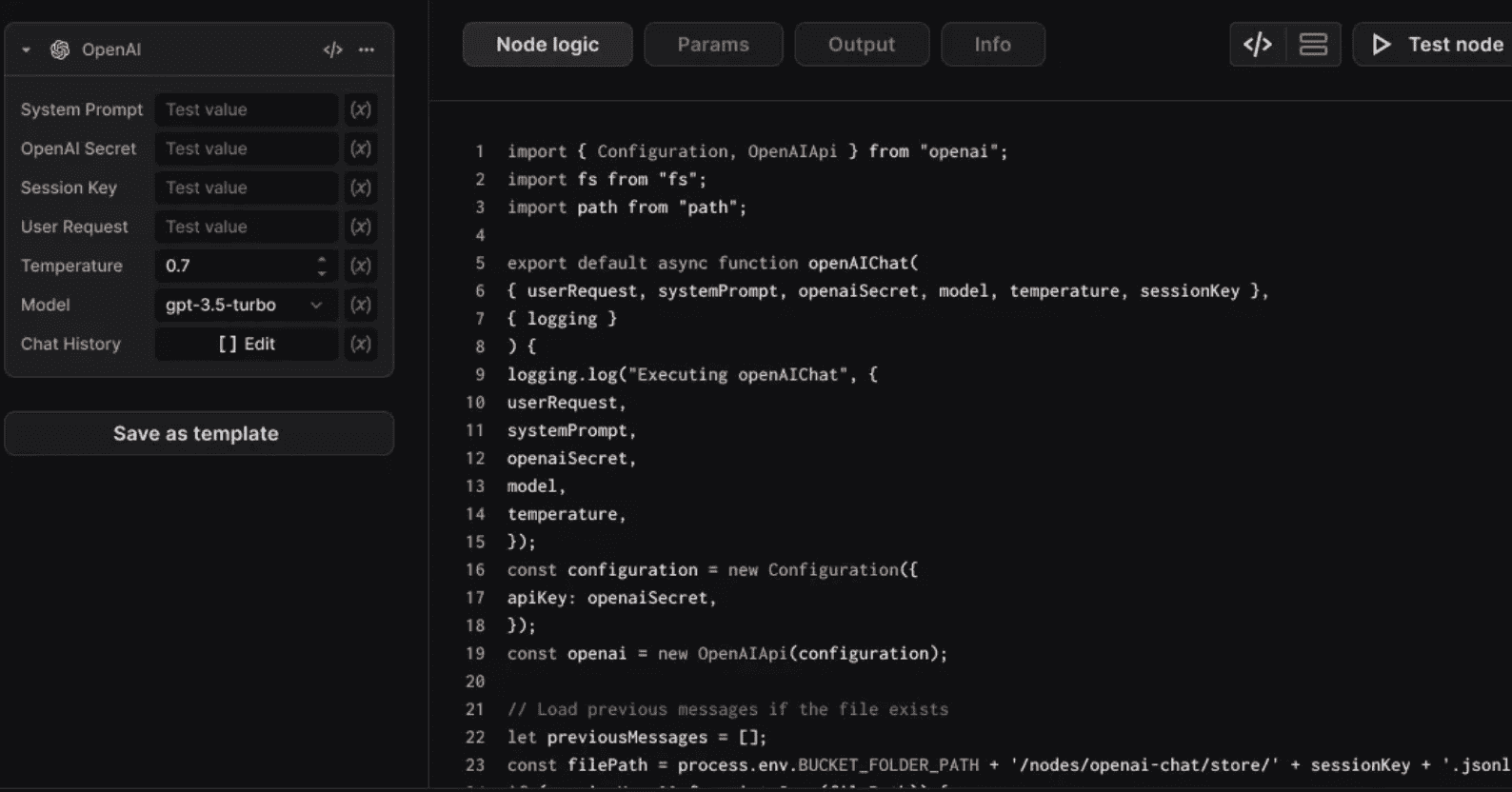Click the OpenAI logo icon
This screenshot has height=792, width=1512.
(x=60, y=49)
